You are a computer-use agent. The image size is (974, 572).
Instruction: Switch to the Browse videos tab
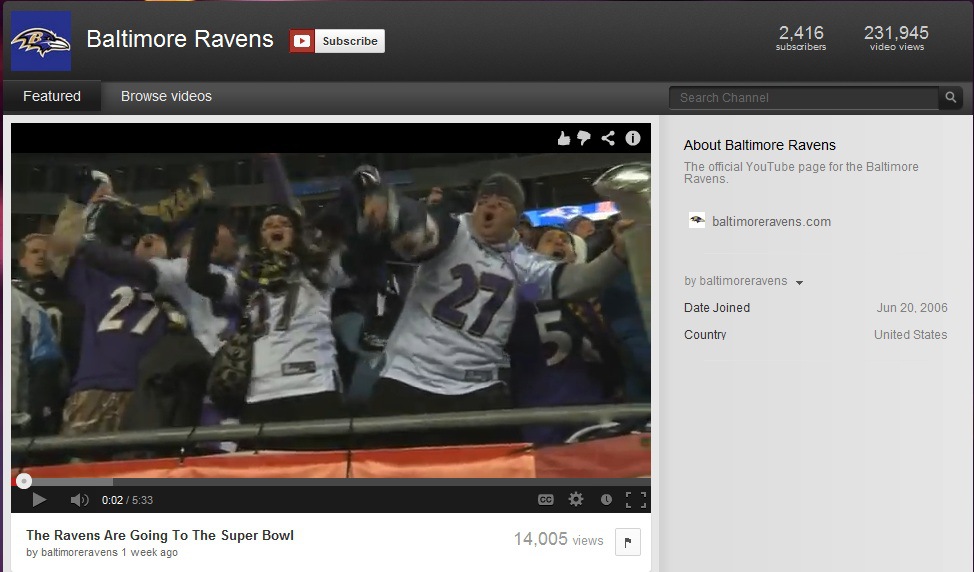pos(166,96)
